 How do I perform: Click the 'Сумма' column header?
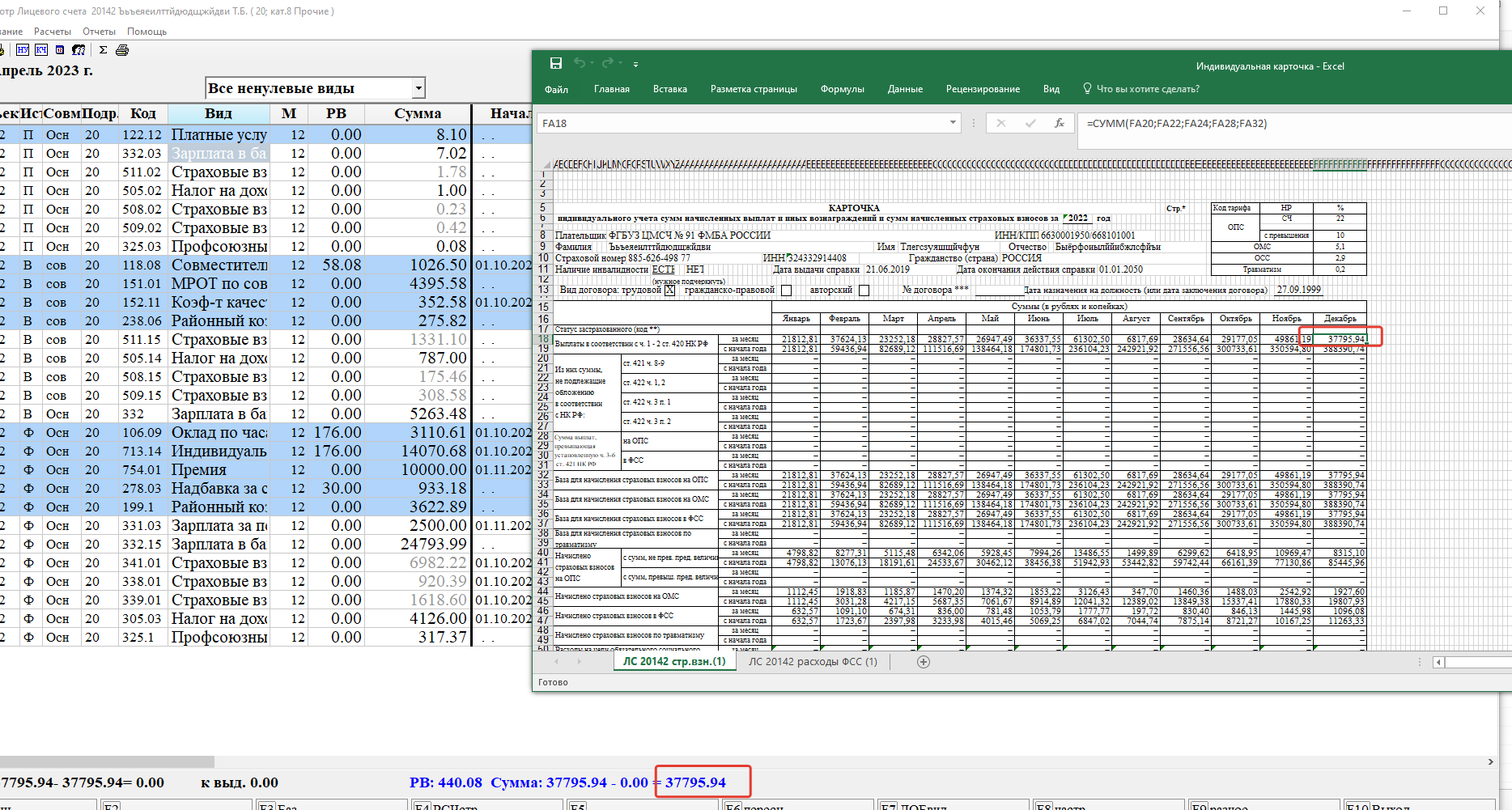[418, 113]
